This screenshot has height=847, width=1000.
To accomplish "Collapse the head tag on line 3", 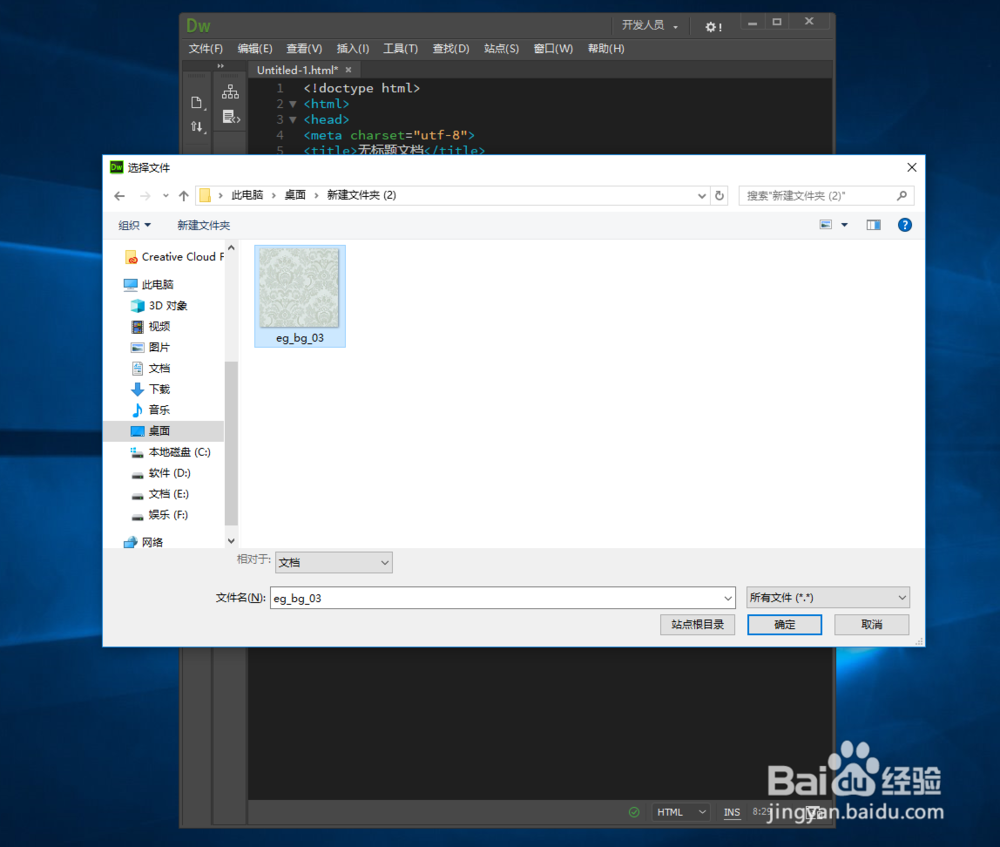I will point(293,120).
